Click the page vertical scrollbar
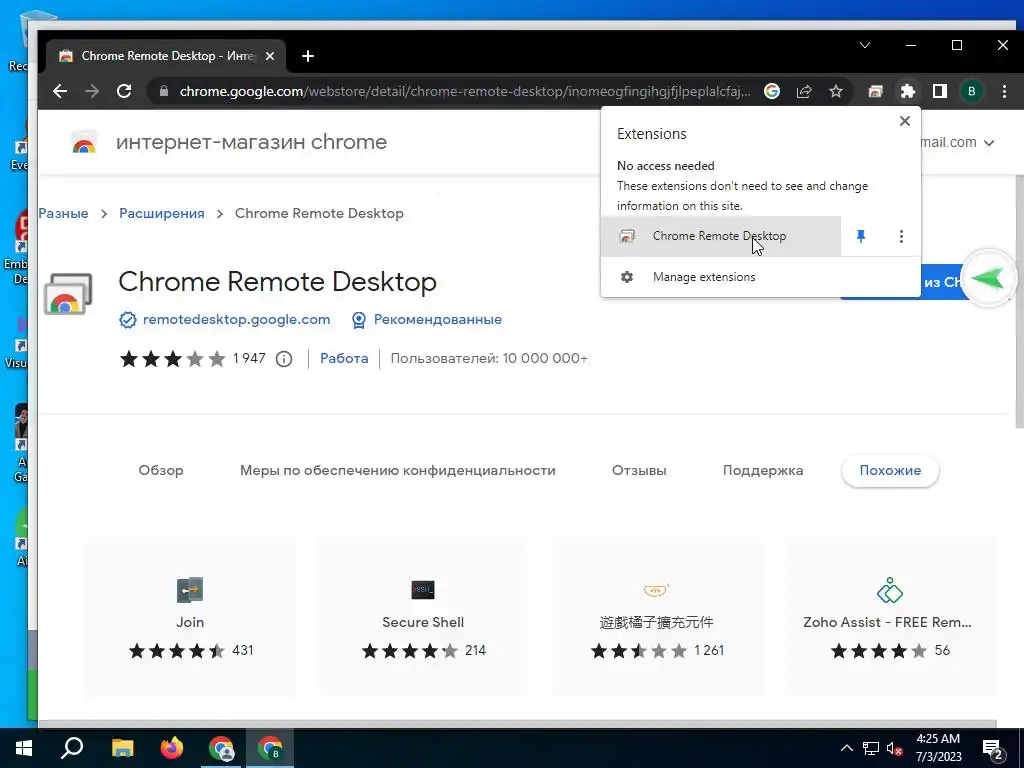Image resolution: width=1024 pixels, height=768 pixels. pyautogui.click(x=1019, y=302)
